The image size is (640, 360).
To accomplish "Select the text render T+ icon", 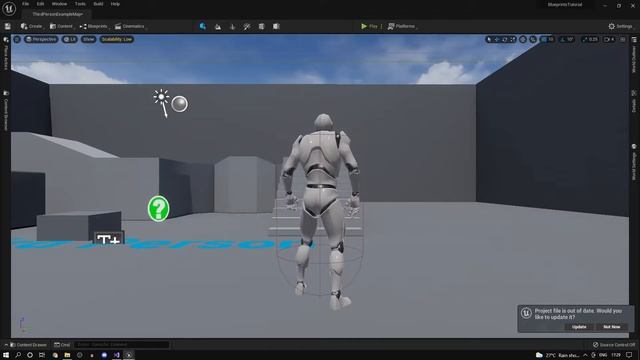I will pyautogui.click(x=108, y=238).
